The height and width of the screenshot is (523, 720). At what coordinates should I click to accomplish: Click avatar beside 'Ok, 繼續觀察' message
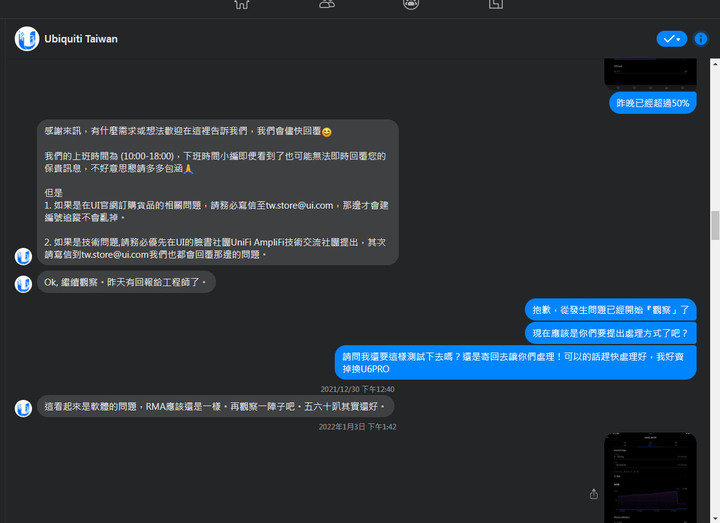(x=23, y=284)
